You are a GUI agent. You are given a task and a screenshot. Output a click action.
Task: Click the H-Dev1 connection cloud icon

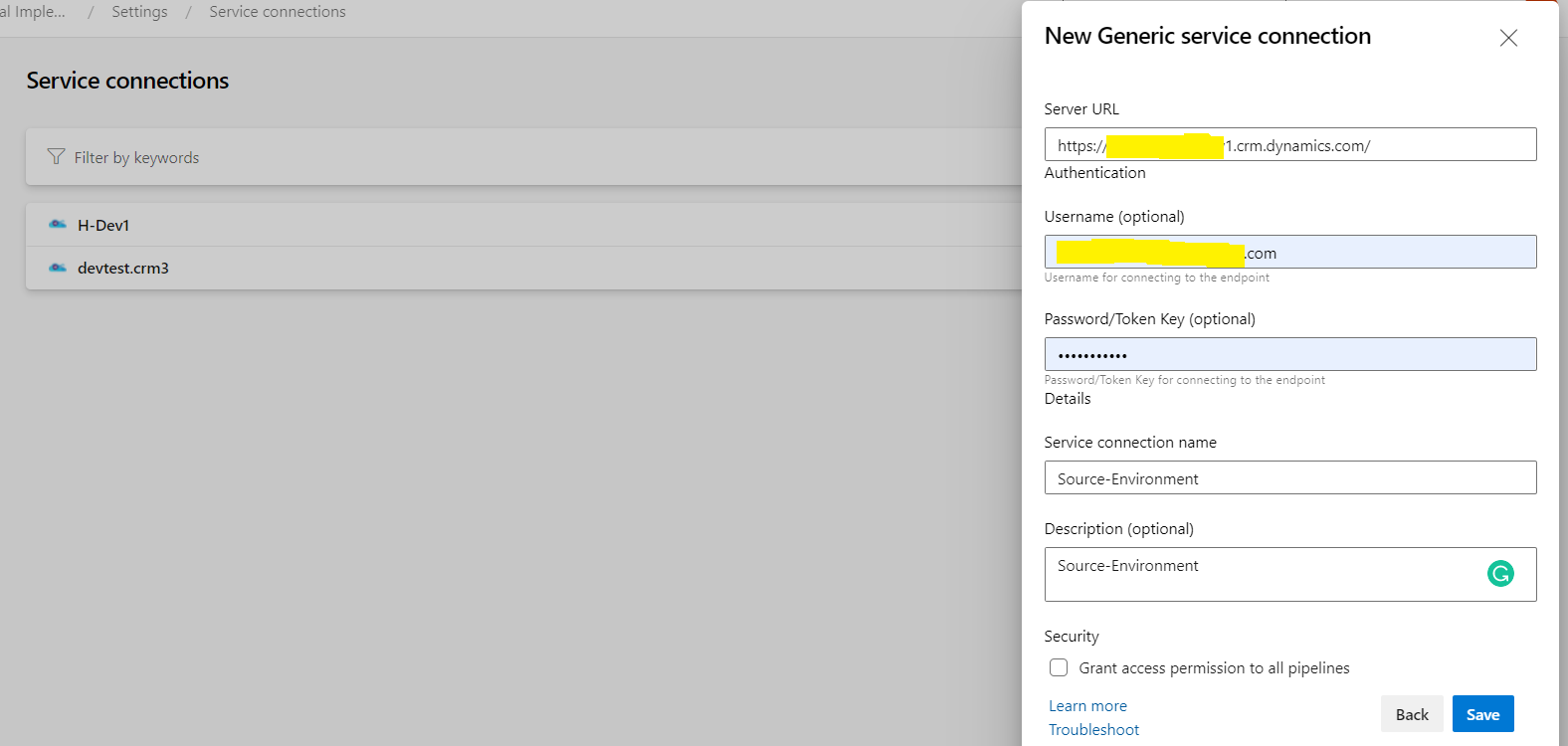coord(58,225)
